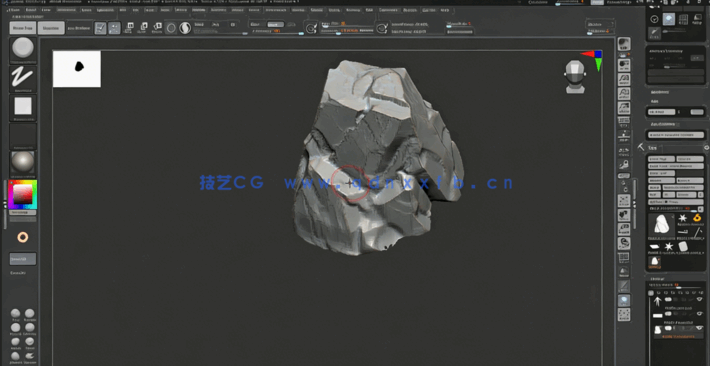Select the Move gizmo mode icon
The image size is (710, 366).
pyautogui.click(x=130, y=28)
